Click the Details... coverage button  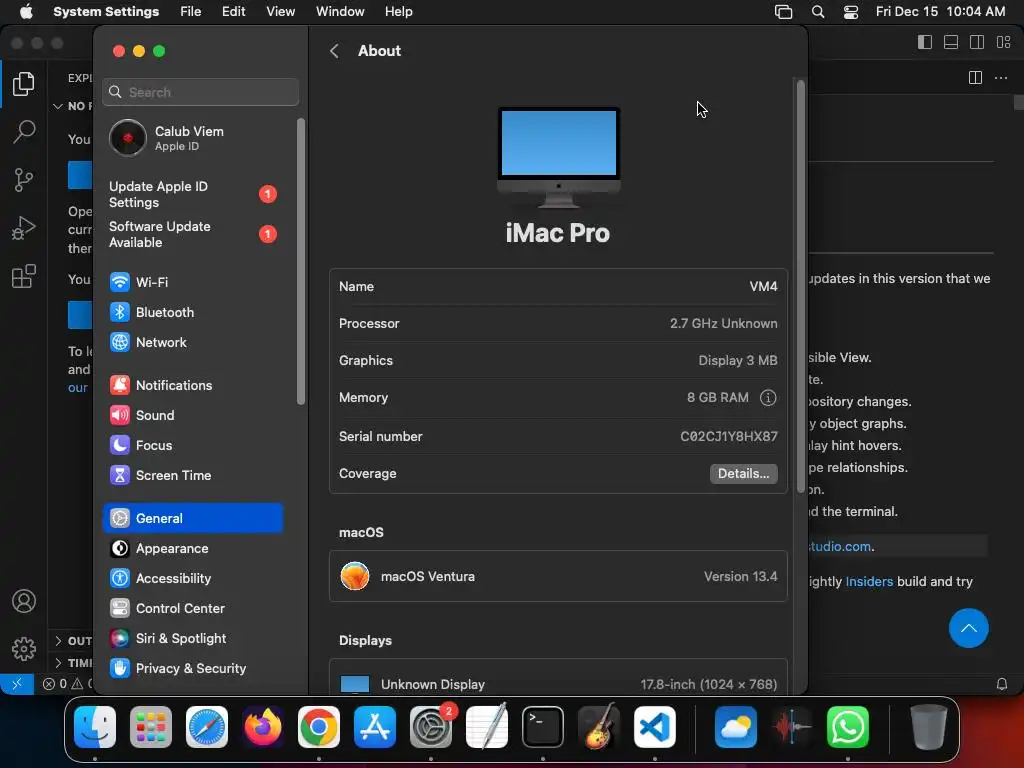[x=743, y=473]
